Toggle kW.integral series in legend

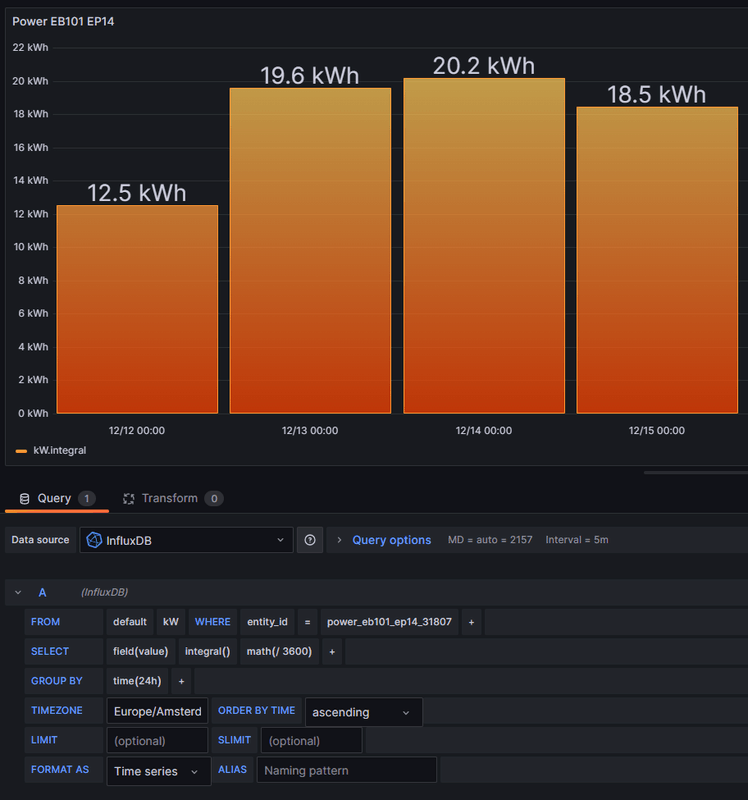(59, 451)
